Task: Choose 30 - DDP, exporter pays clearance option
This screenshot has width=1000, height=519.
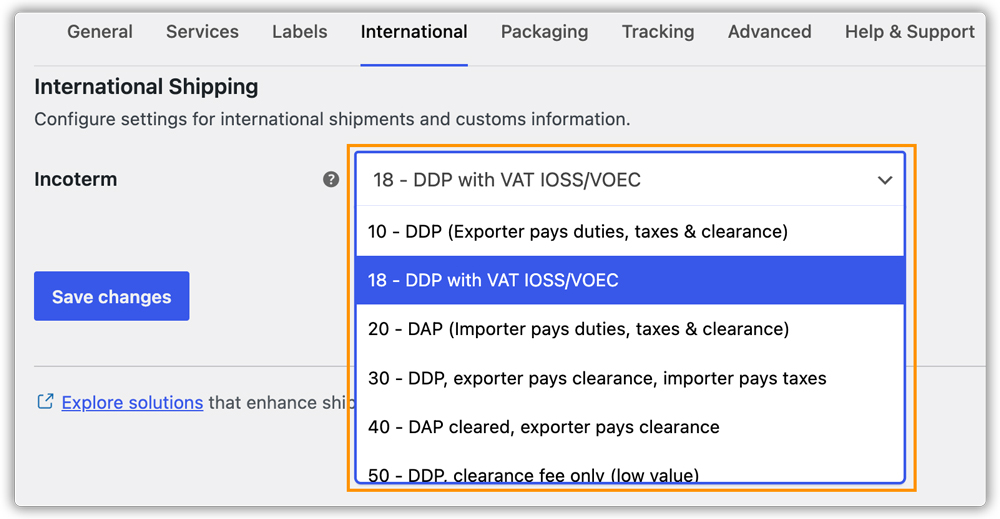Action: pyautogui.click(x=630, y=378)
